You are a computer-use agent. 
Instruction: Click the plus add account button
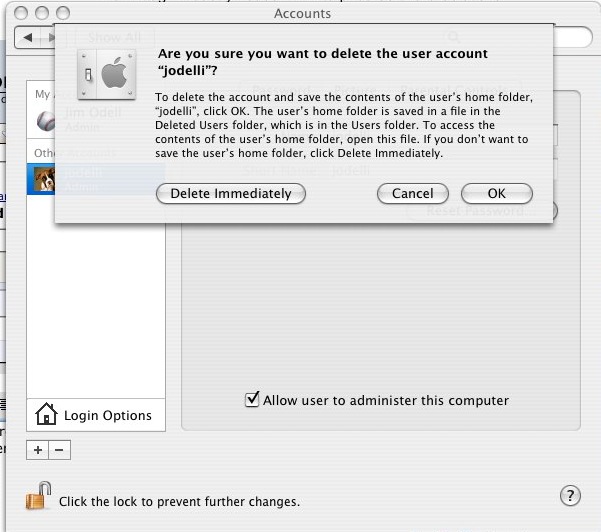(x=38, y=450)
